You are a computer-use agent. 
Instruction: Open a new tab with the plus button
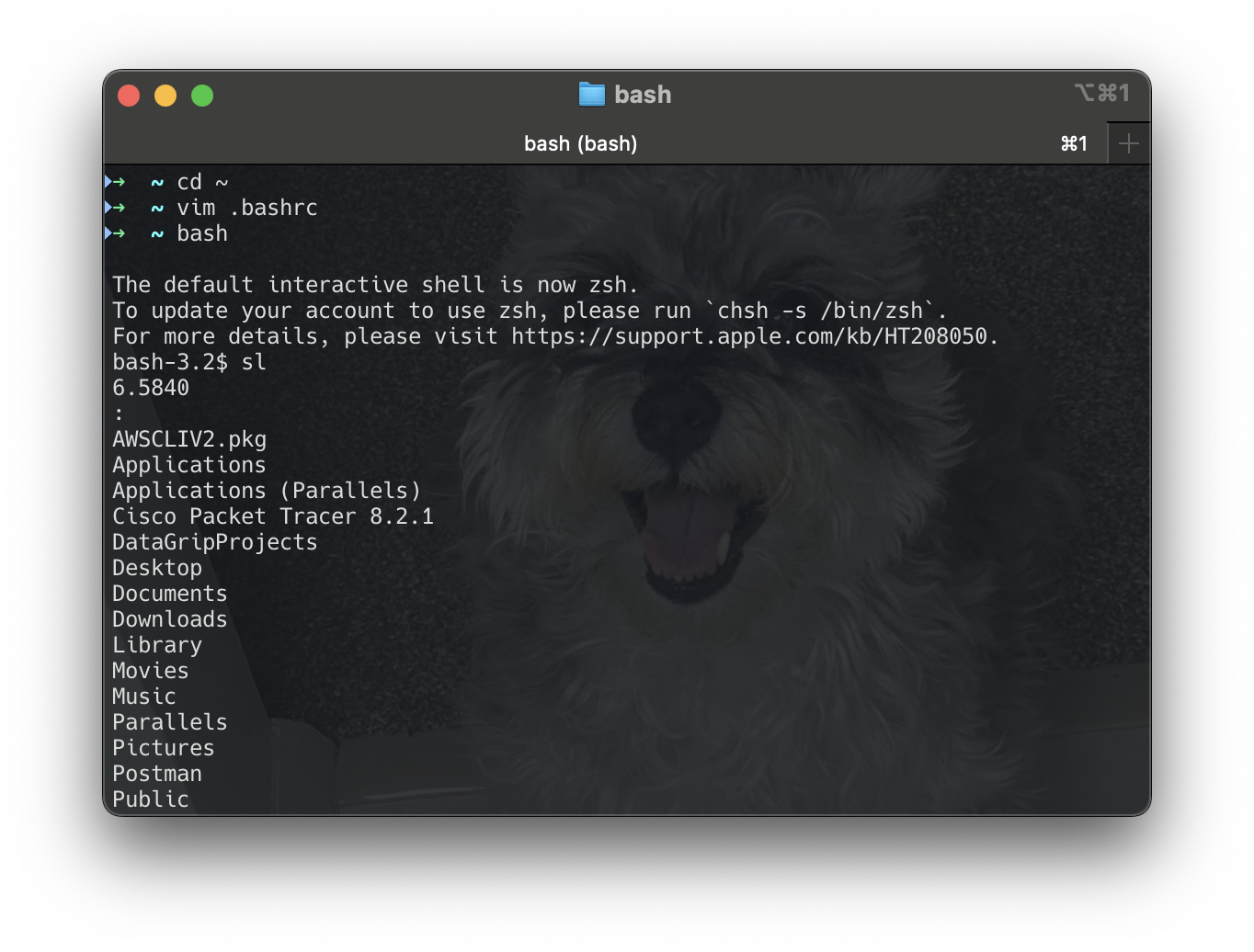pos(1128,143)
